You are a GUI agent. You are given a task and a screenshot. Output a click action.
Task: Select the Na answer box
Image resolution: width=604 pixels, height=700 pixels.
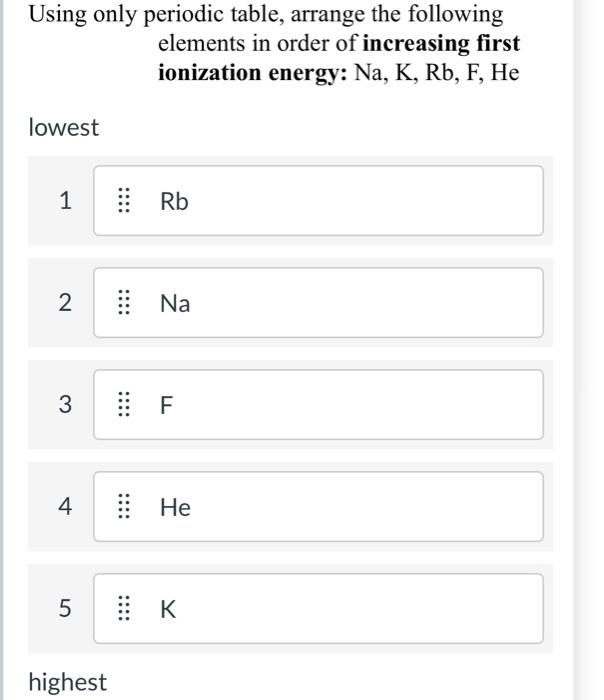coord(318,303)
